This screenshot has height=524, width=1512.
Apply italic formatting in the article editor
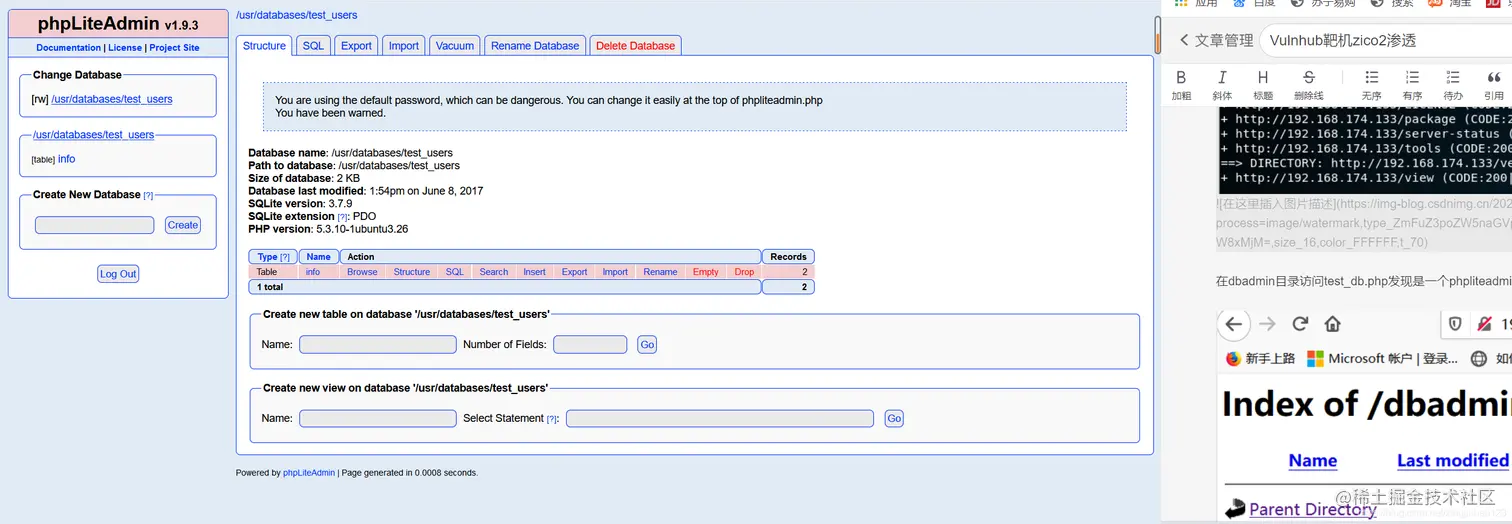click(x=1222, y=78)
